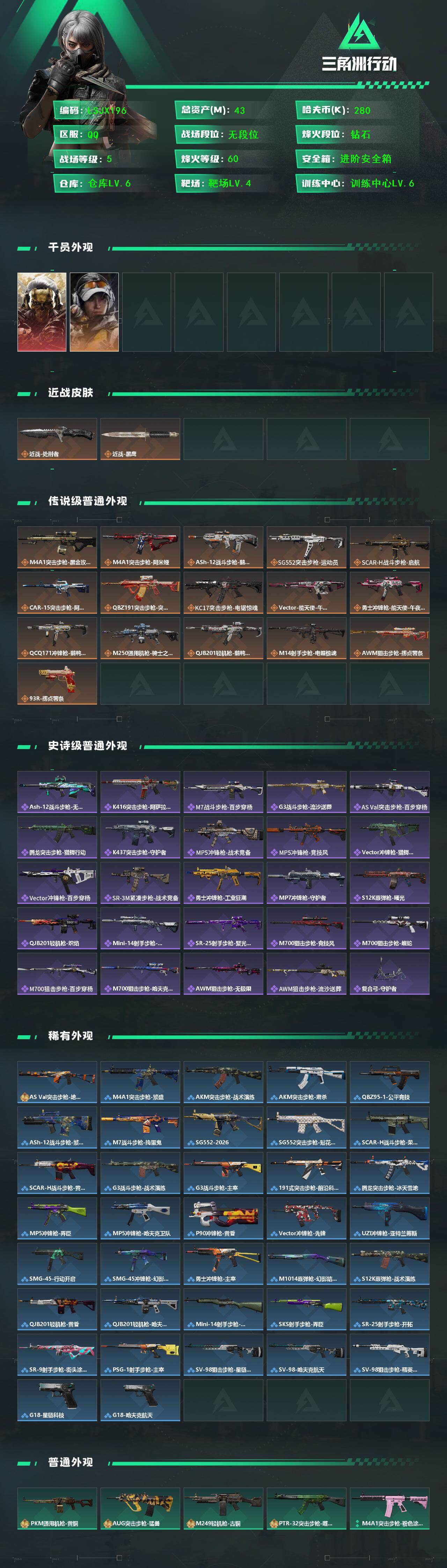Click the 传说级普通外观 section header
447x1568 pixels.
tap(88, 501)
